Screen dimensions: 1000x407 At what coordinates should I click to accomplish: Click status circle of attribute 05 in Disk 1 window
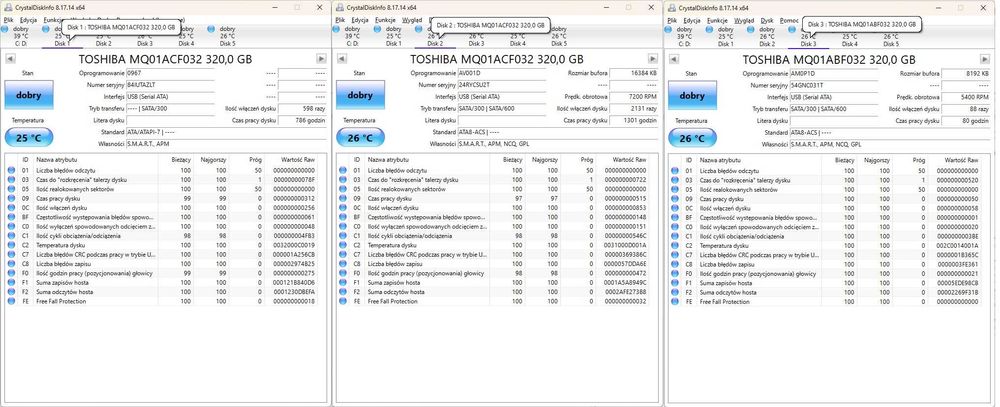pyautogui.click(x=11, y=189)
